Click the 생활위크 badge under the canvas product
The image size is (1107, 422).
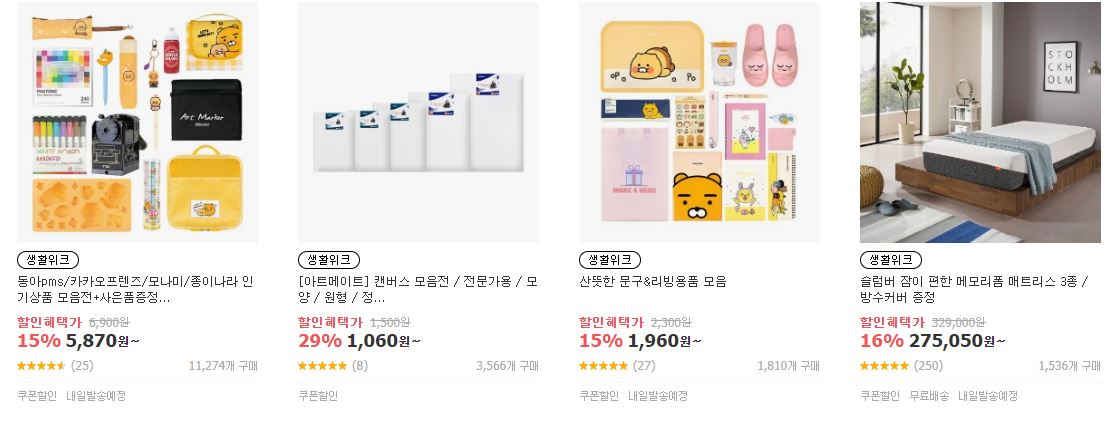pyautogui.click(x=329, y=260)
